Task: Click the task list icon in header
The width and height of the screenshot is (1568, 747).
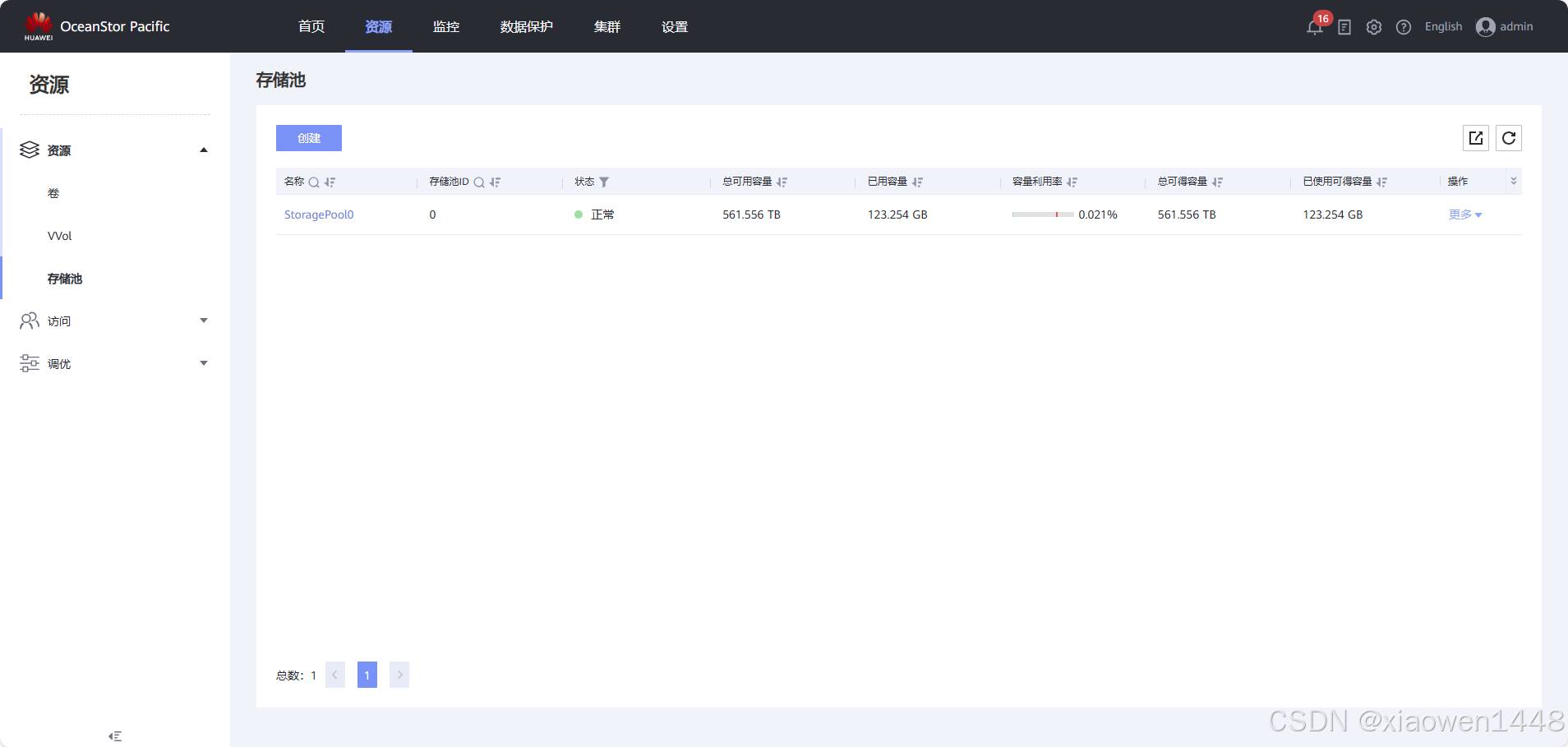Action: (1344, 27)
